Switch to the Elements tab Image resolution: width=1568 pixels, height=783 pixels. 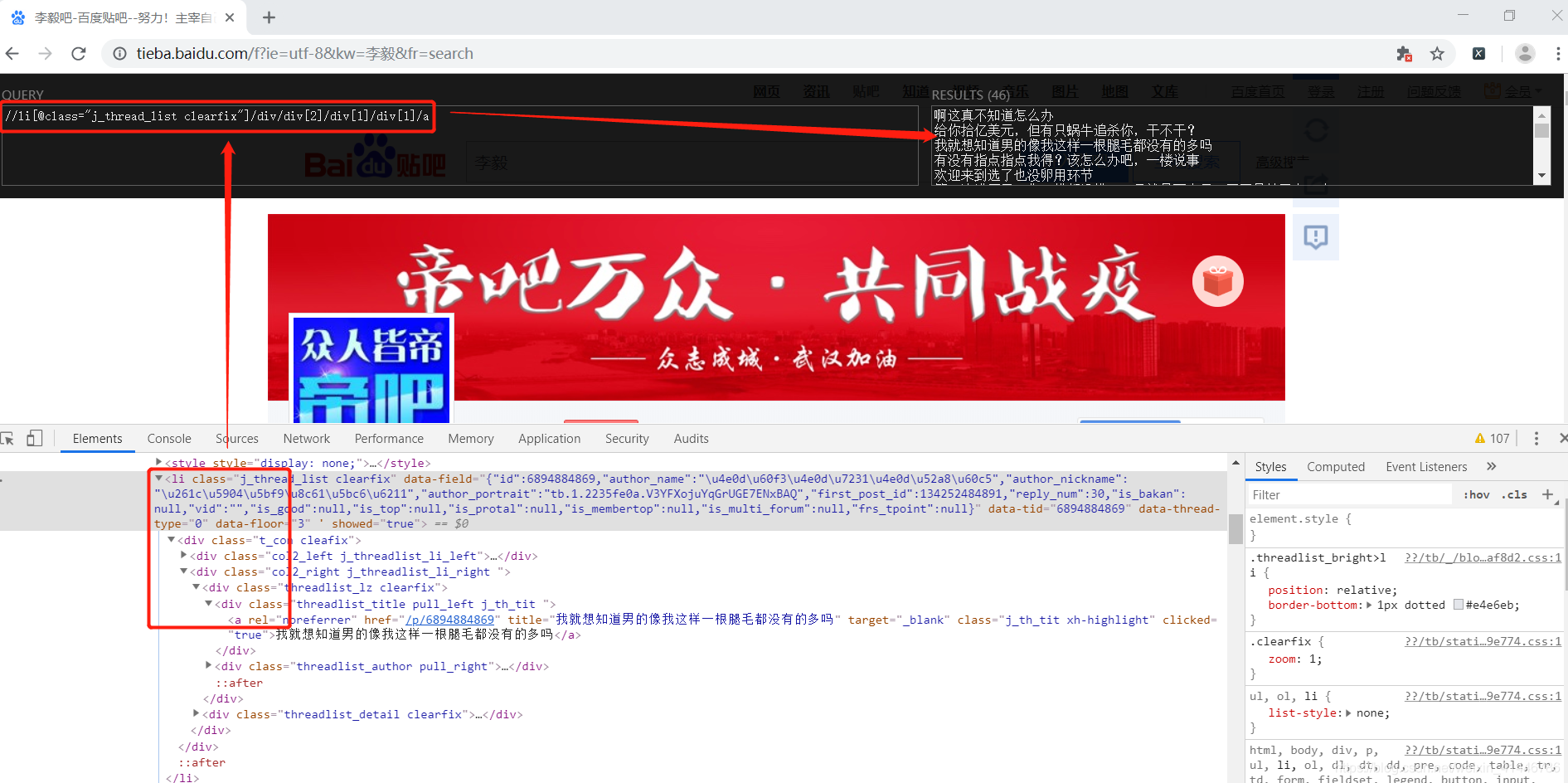click(98, 439)
